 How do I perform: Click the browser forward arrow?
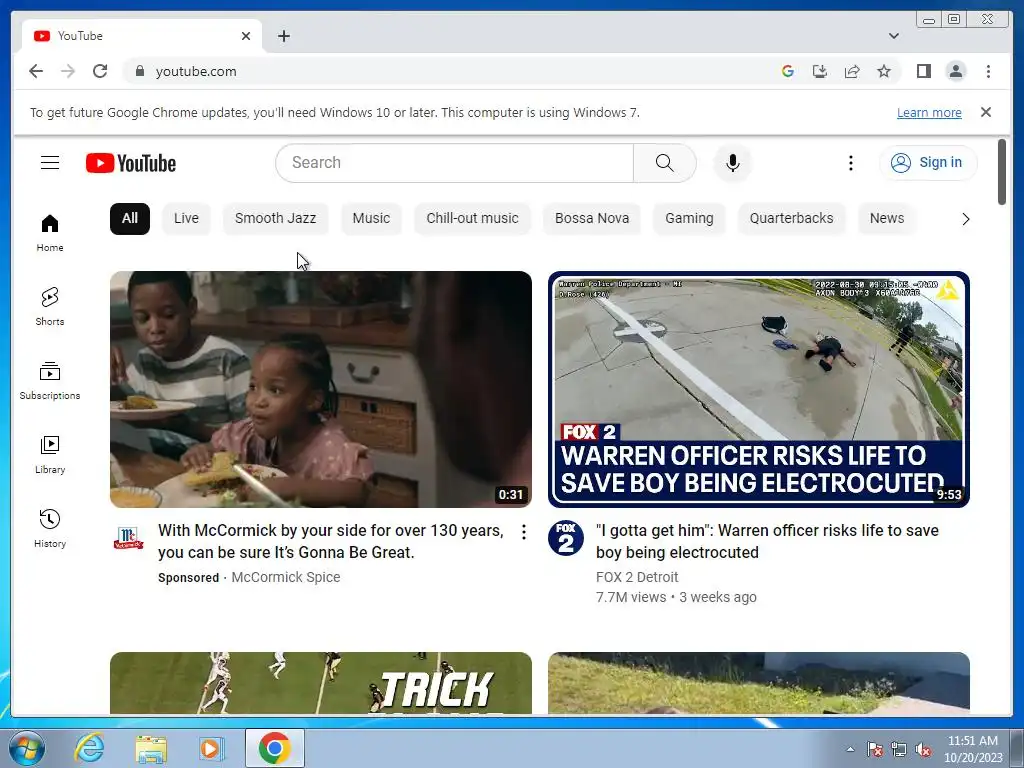pyautogui.click(x=68, y=71)
